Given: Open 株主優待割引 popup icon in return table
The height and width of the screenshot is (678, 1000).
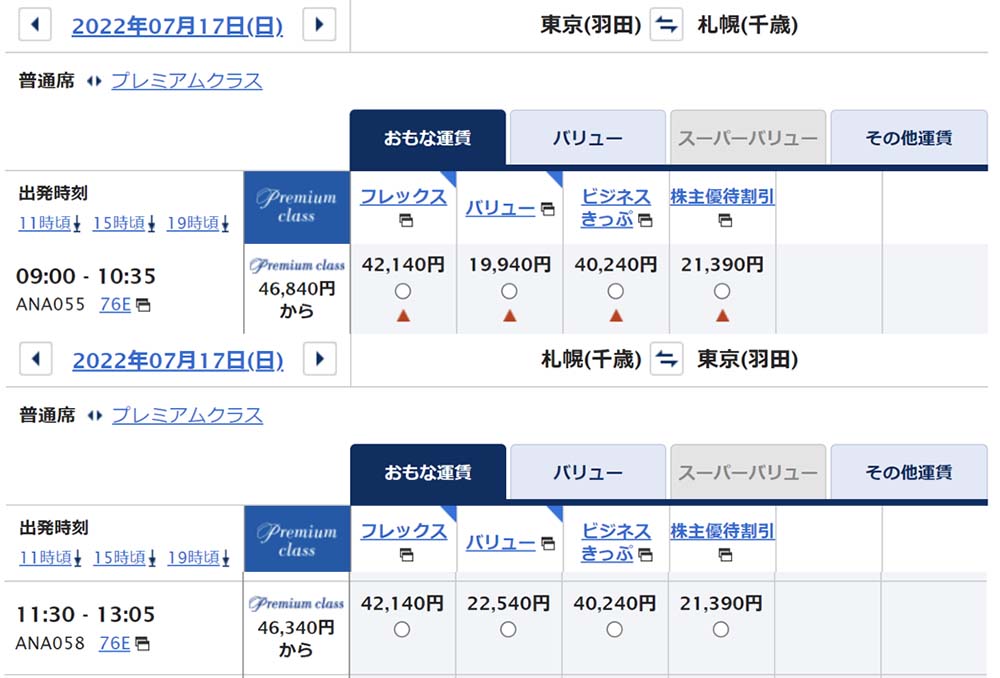Looking at the screenshot, I should tap(725, 555).
